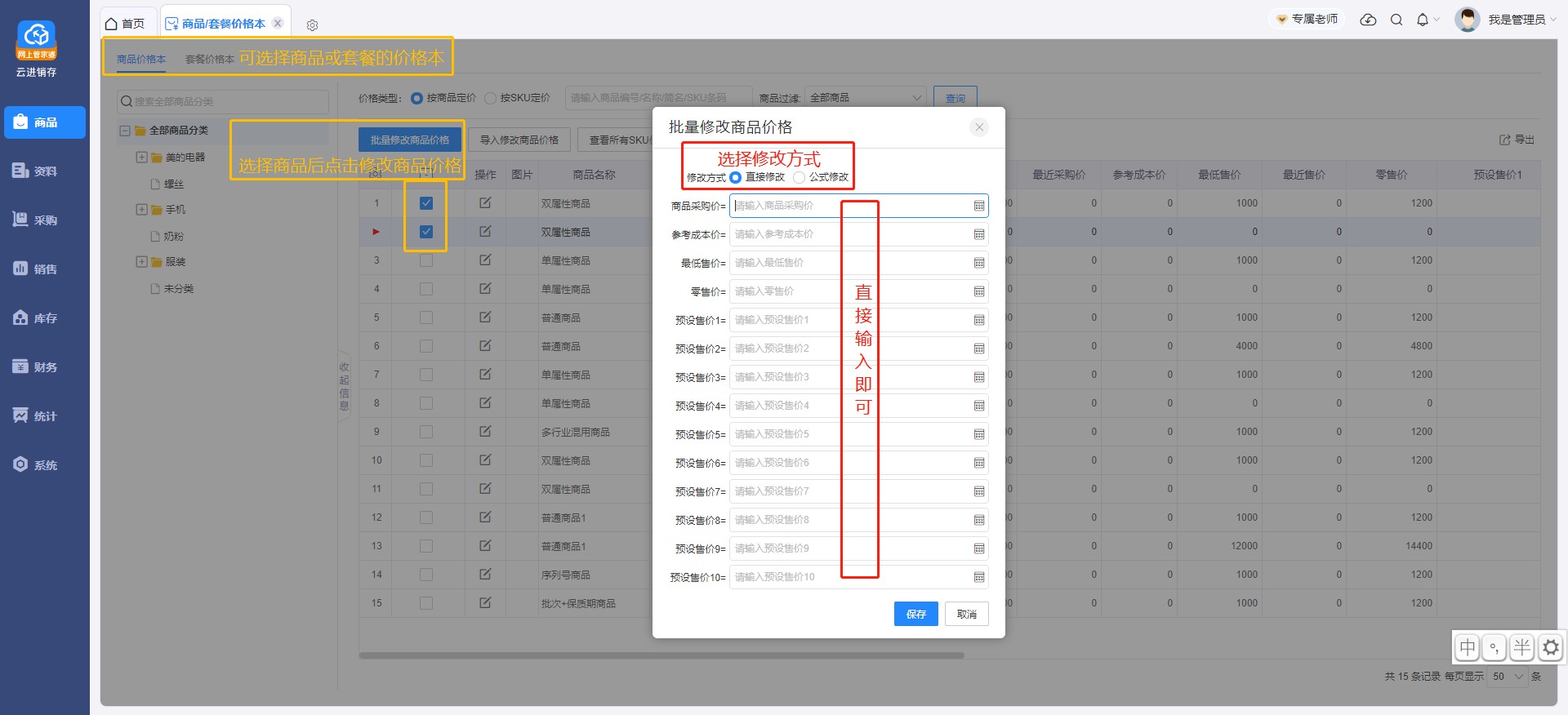Focus the 预设售价3 input field
The image size is (1568, 715).
point(859,377)
